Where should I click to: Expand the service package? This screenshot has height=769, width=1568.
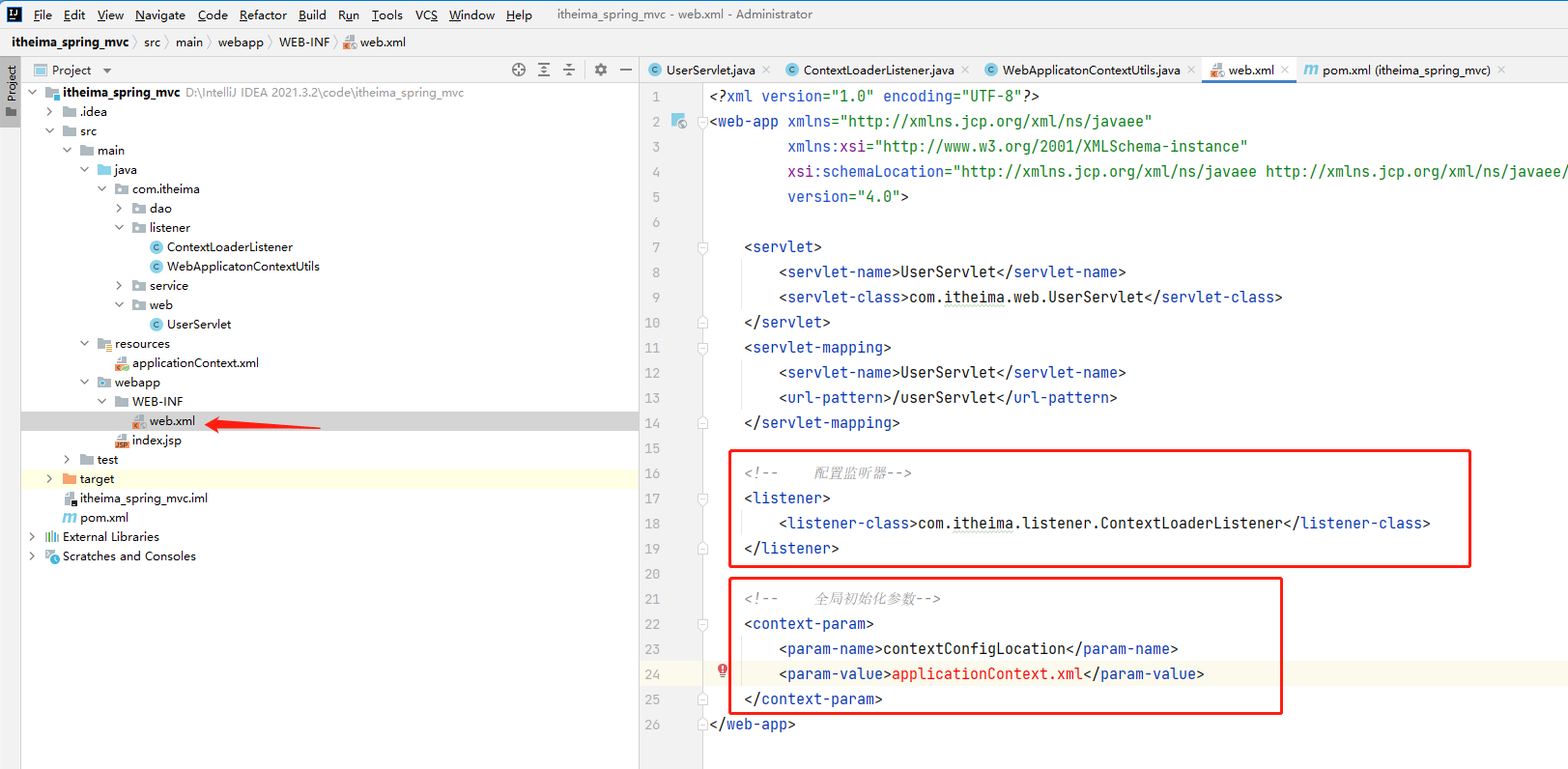point(120,286)
